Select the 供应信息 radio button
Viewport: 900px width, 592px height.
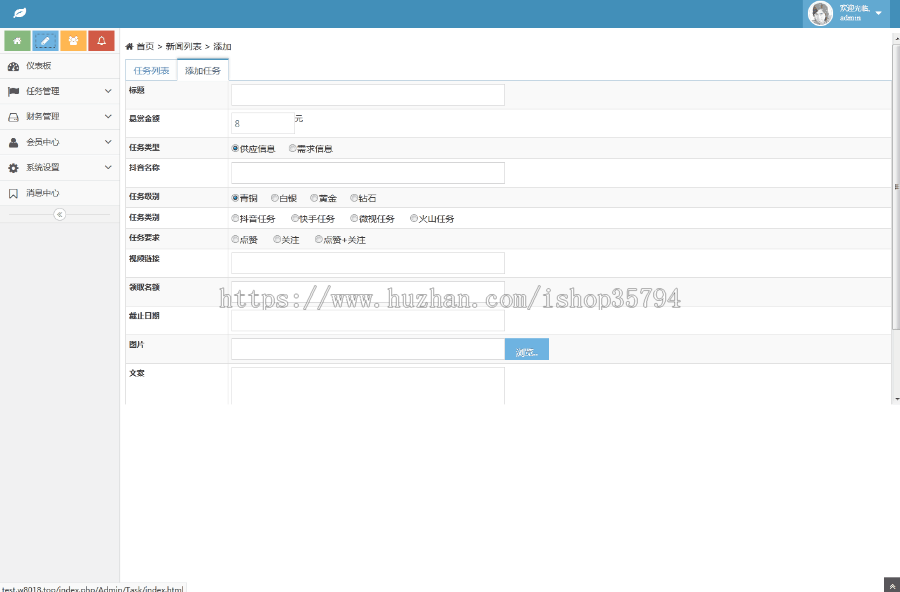235,148
